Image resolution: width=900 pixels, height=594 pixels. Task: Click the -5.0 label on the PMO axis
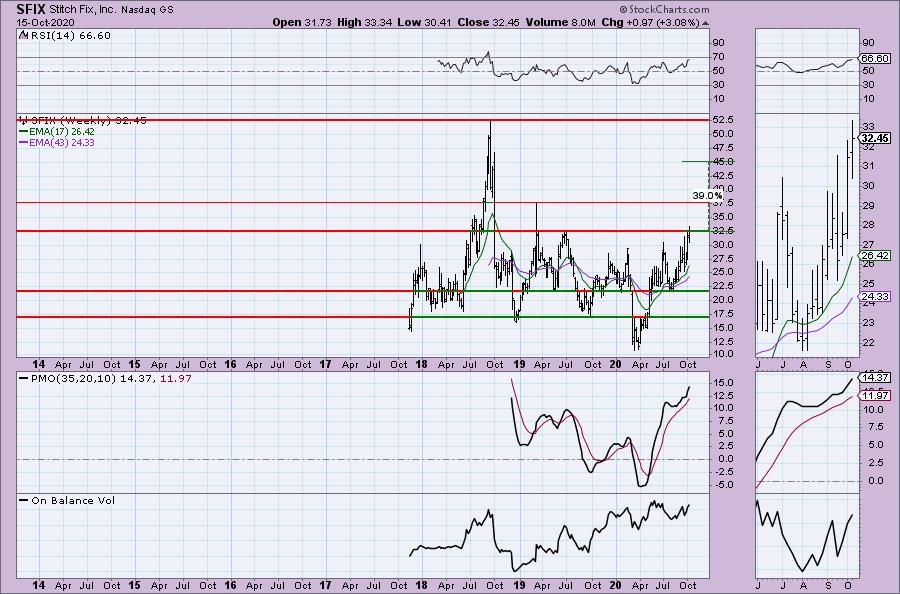tap(722, 485)
